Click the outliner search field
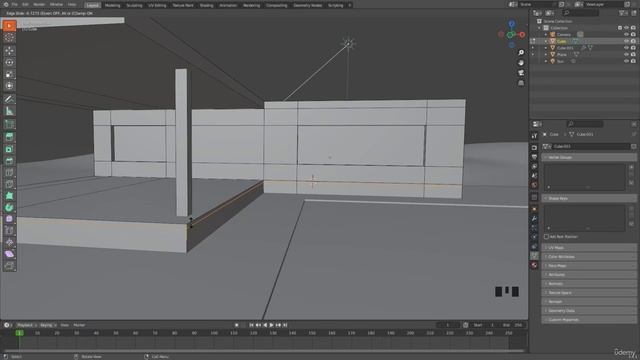This screenshot has width=640, height=360. point(580,13)
